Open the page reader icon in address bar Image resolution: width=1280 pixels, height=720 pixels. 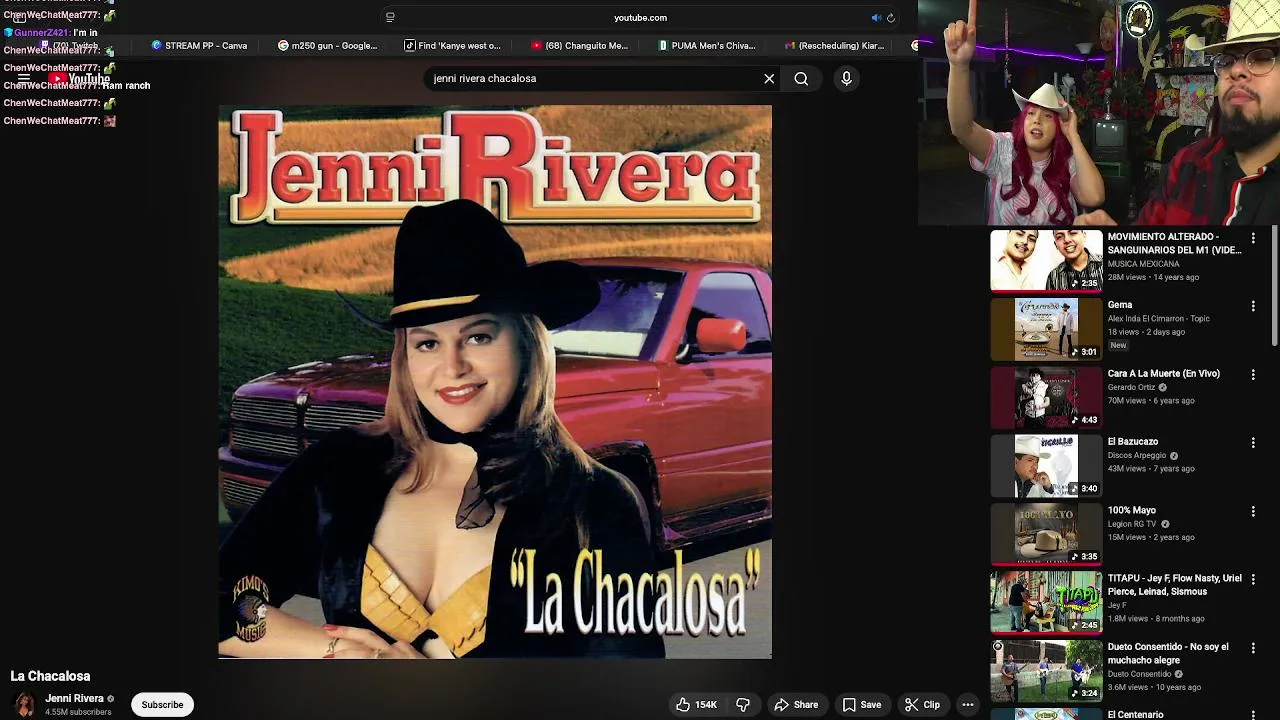390,17
